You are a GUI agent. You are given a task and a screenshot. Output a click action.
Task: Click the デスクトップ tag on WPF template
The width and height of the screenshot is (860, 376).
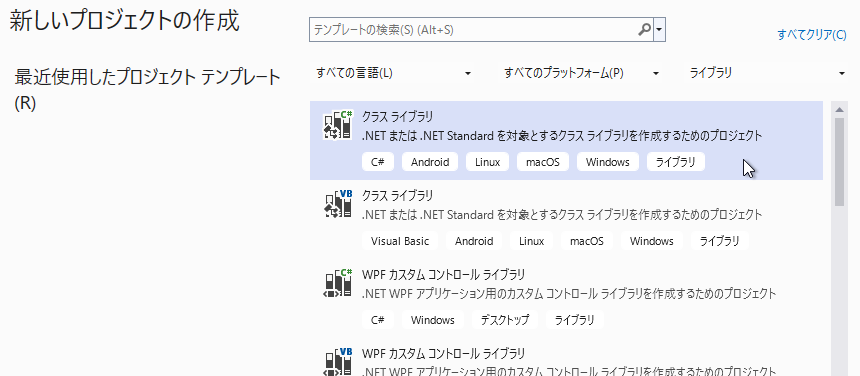coord(505,320)
